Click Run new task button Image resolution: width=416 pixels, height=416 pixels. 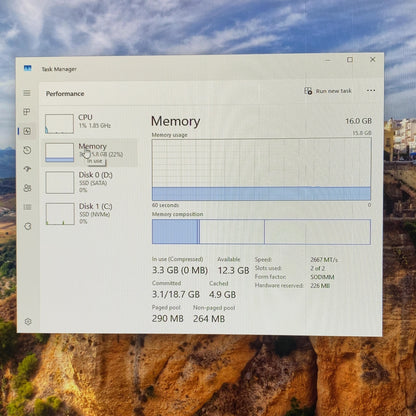[x=328, y=91]
